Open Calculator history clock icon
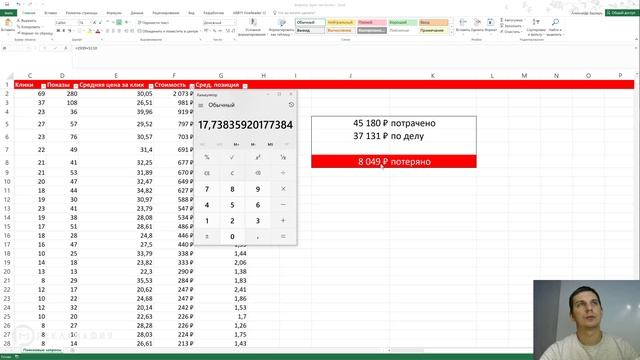Image resolution: width=640 pixels, height=360 pixels. tap(291, 105)
